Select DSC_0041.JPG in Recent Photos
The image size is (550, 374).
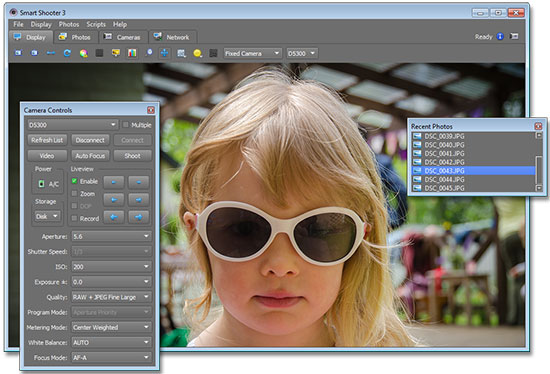[x=474, y=153]
